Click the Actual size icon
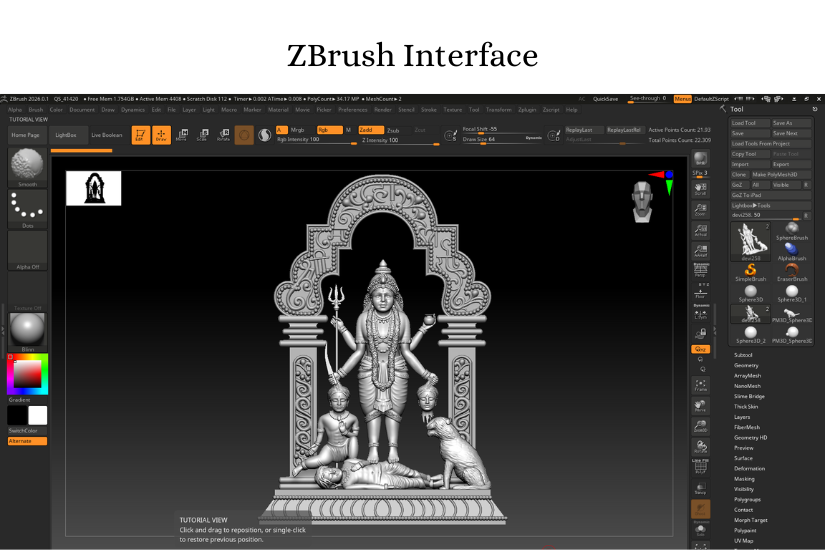This screenshot has width=825, height=550. (x=700, y=230)
